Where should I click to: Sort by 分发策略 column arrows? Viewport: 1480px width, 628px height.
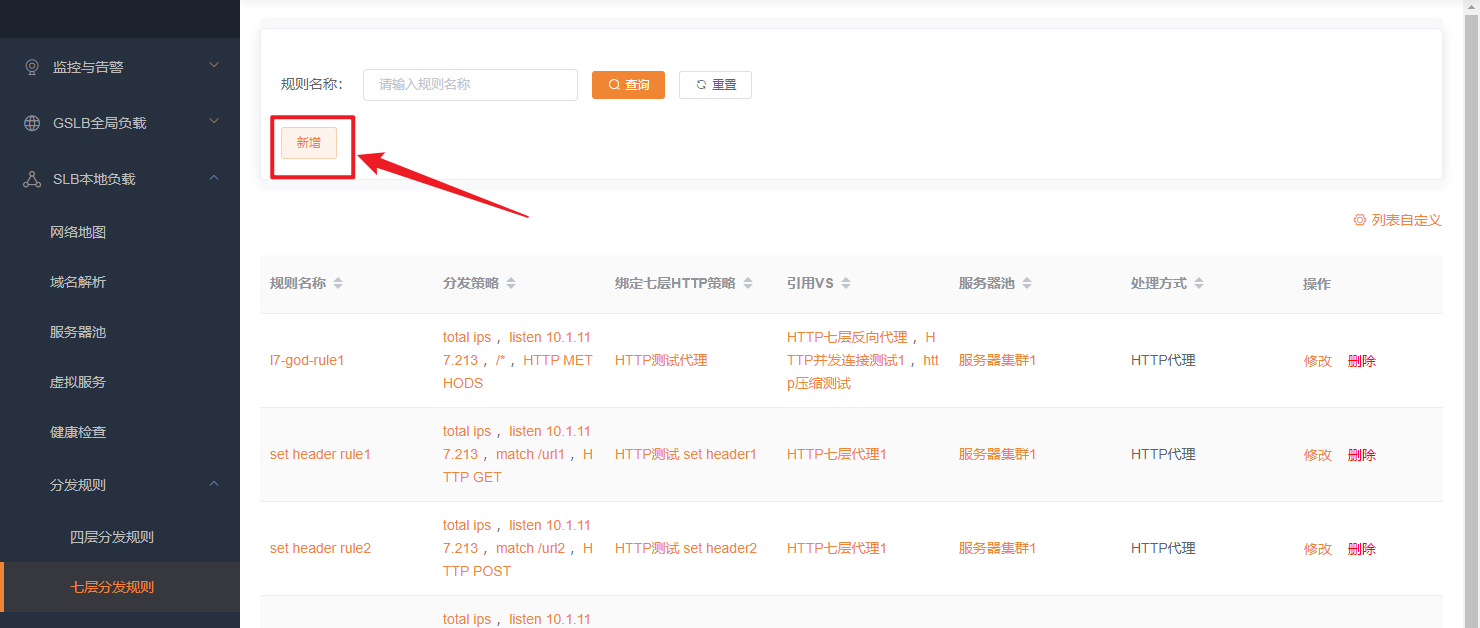511,284
